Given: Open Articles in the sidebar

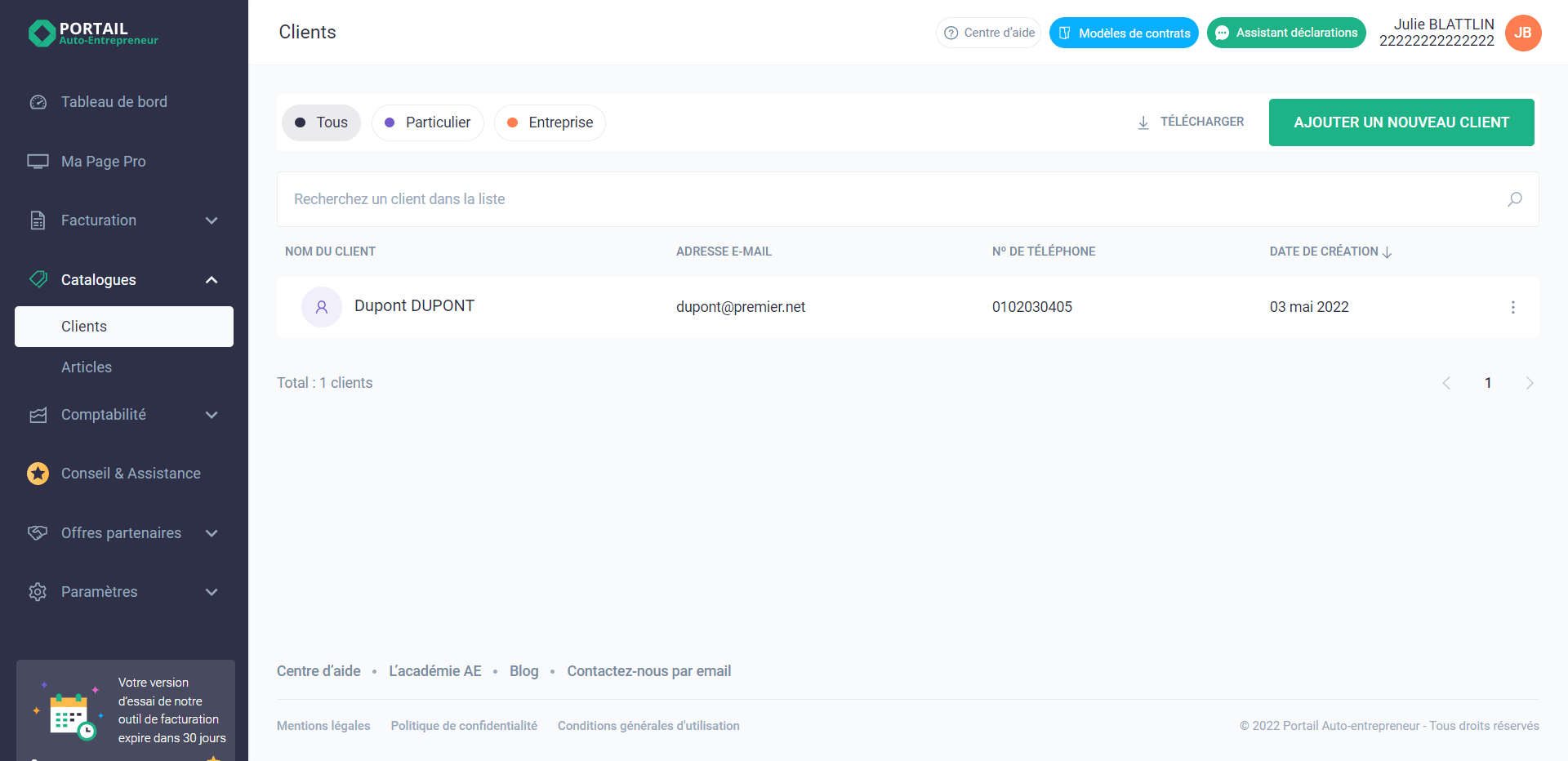Looking at the screenshot, I should click(87, 367).
